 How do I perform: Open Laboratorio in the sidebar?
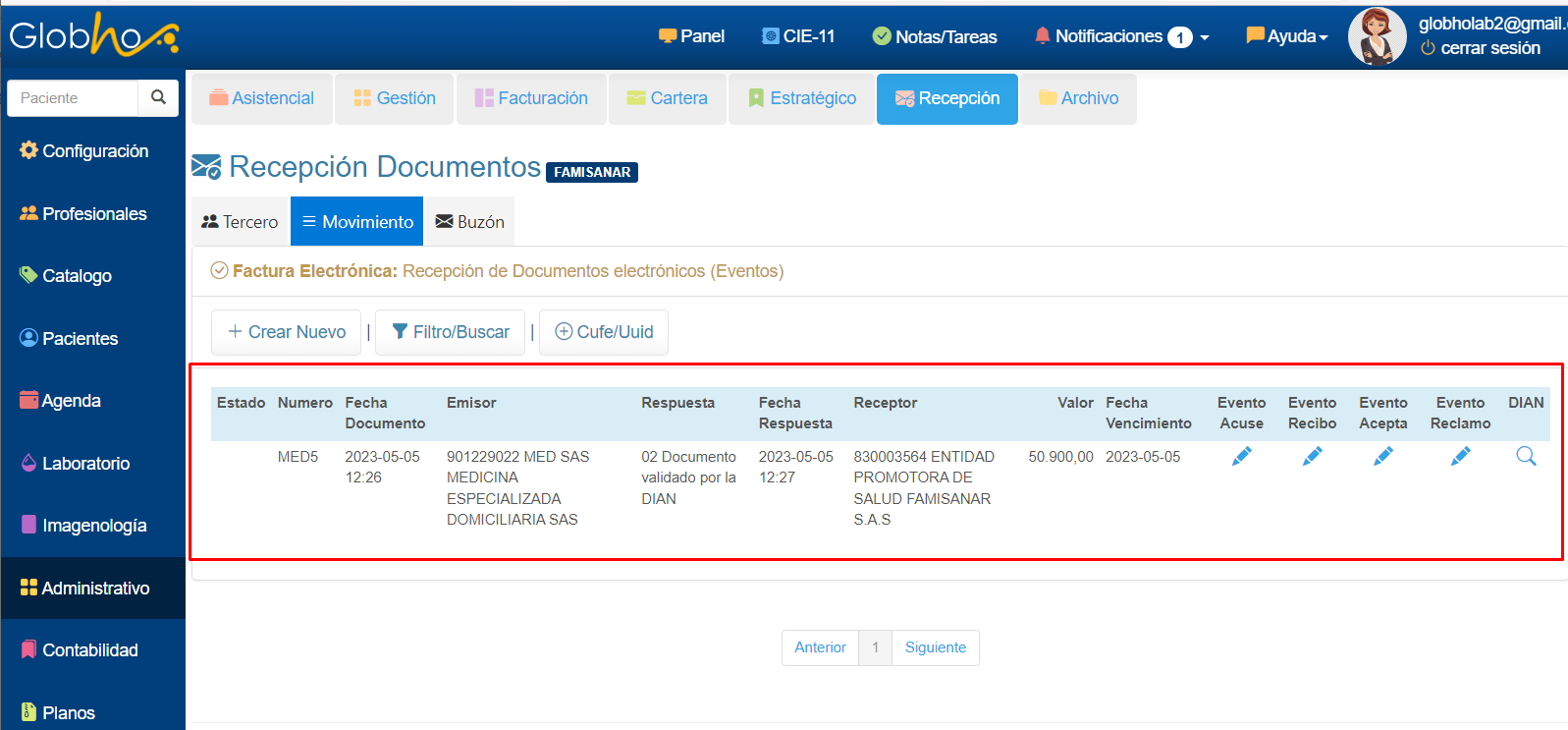85,464
